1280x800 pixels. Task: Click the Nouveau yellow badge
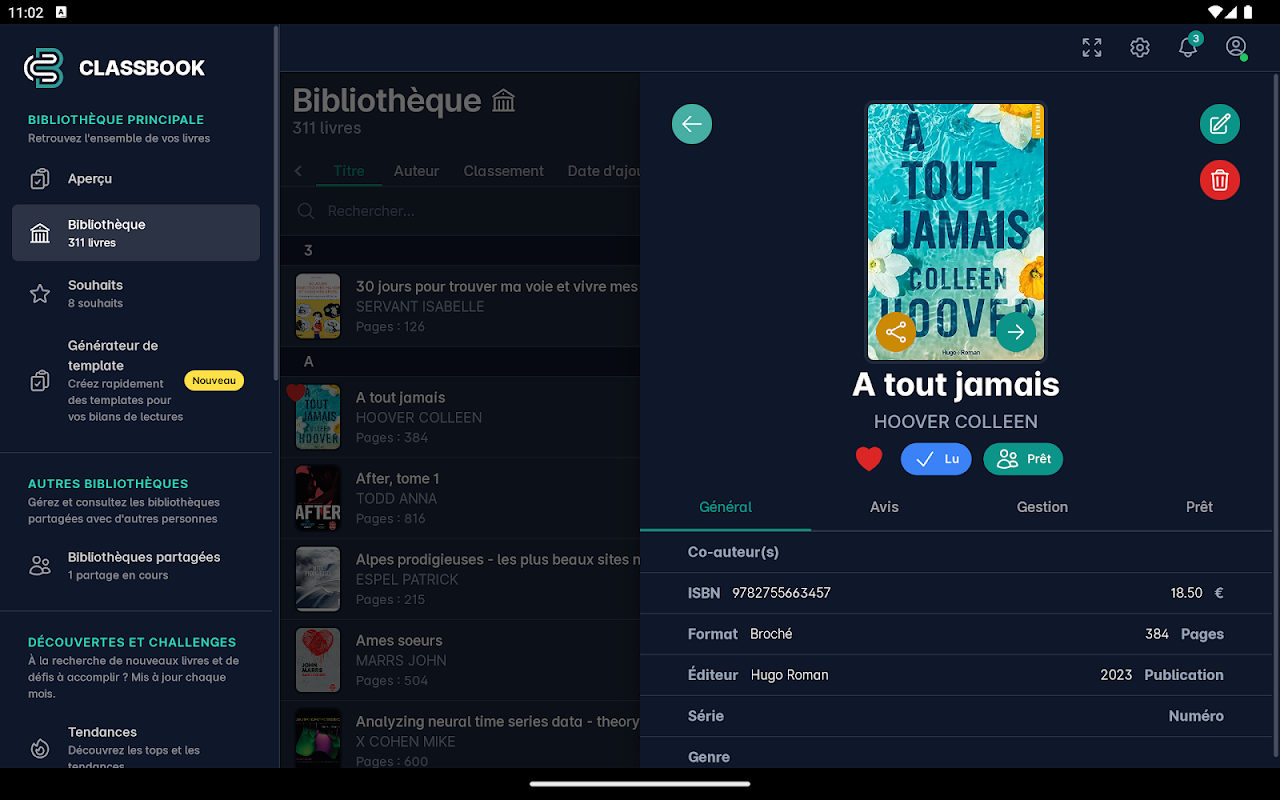[x=214, y=380]
